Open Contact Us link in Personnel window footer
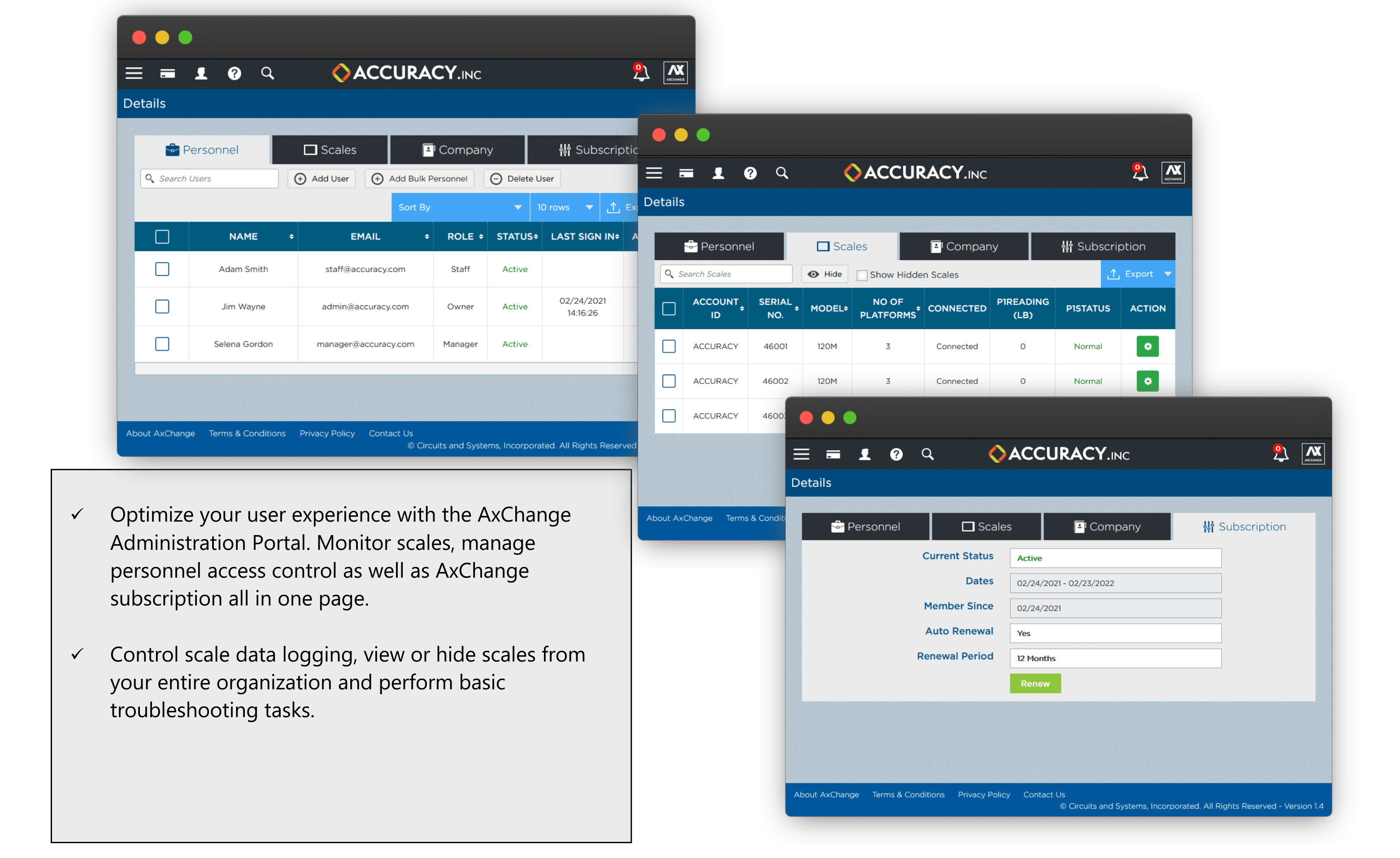The image size is (1400, 858). [x=391, y=433]
